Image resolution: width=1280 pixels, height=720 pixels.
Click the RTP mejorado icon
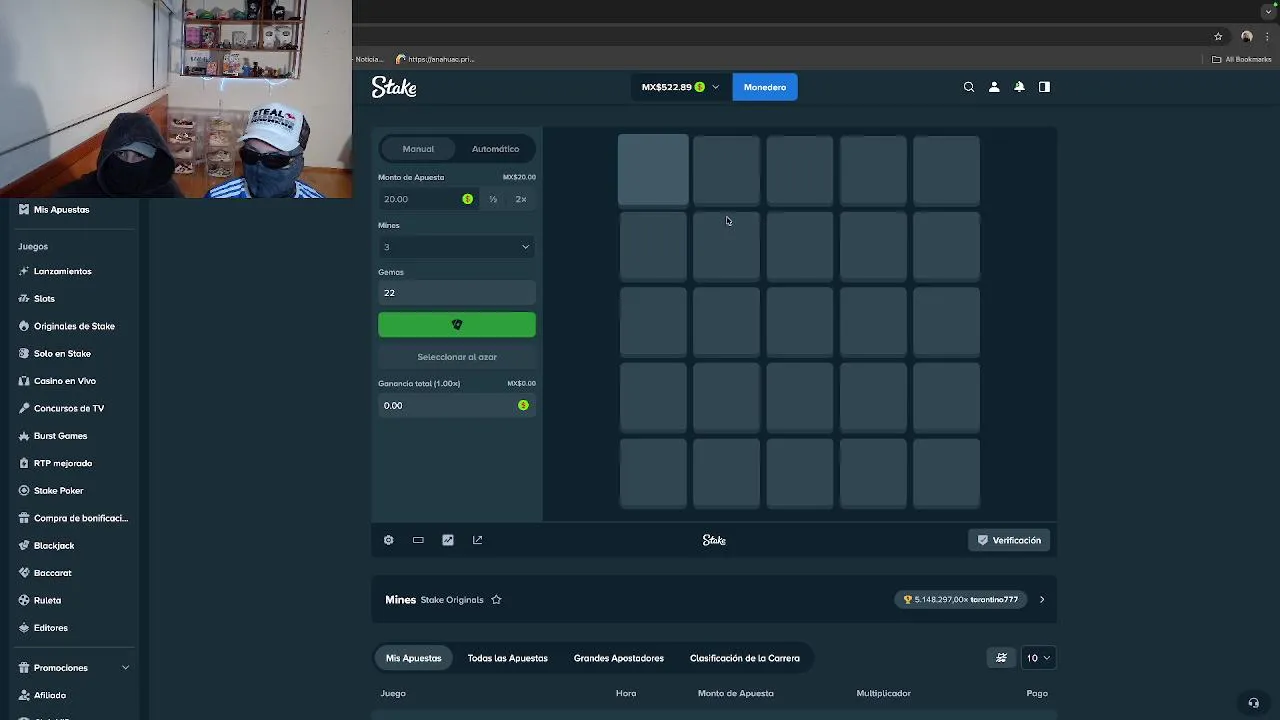click(24, 463)
